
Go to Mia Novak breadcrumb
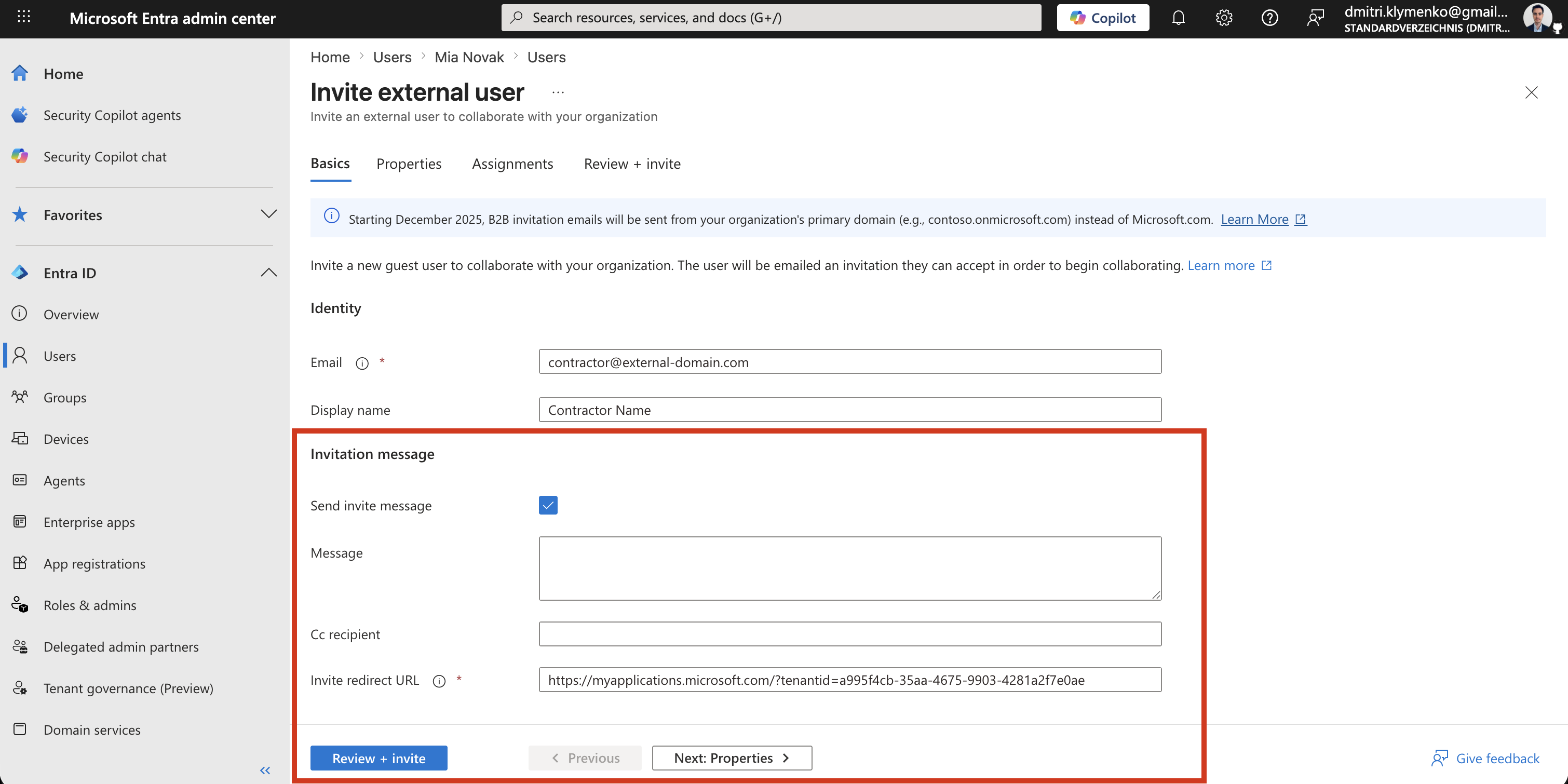(x=469, y=57)
